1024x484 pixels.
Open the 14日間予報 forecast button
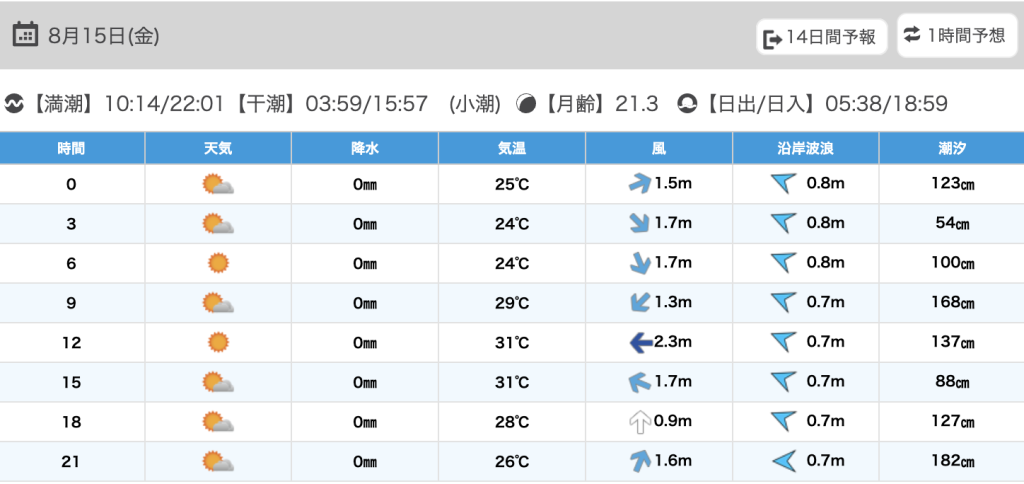coord(820,37)
